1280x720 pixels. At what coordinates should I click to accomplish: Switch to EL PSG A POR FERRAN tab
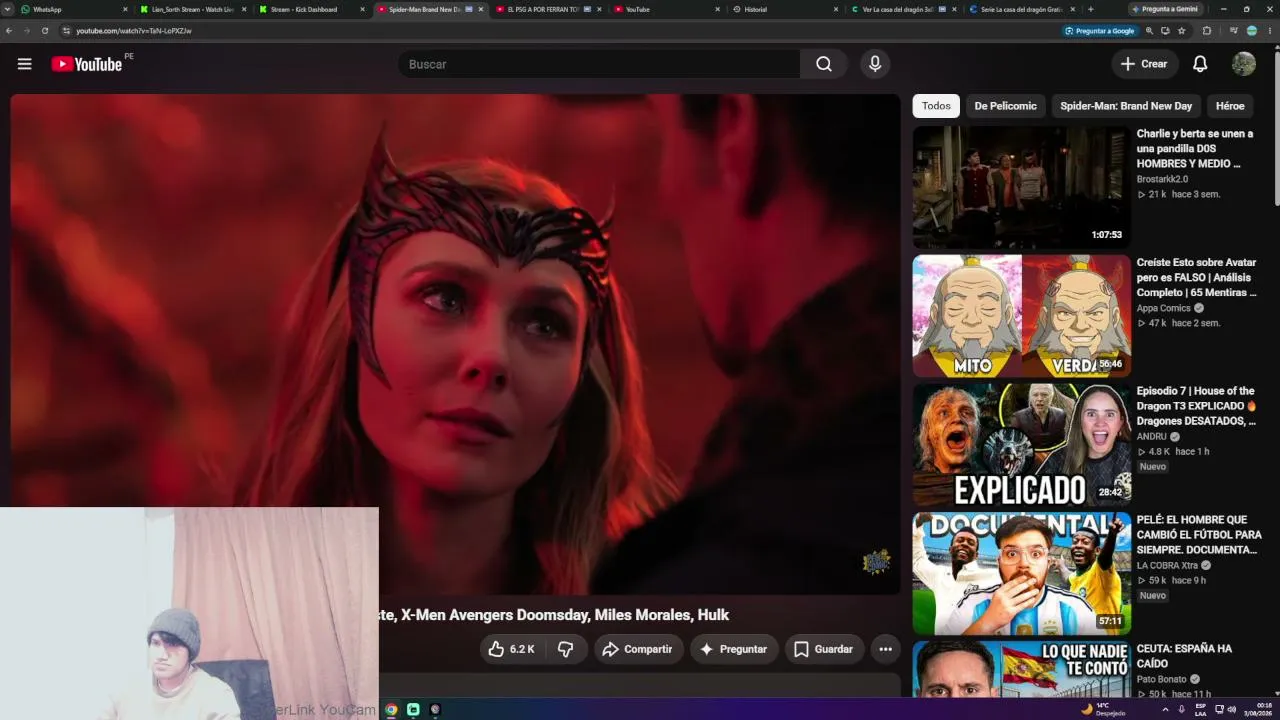[x=546, y=9]
